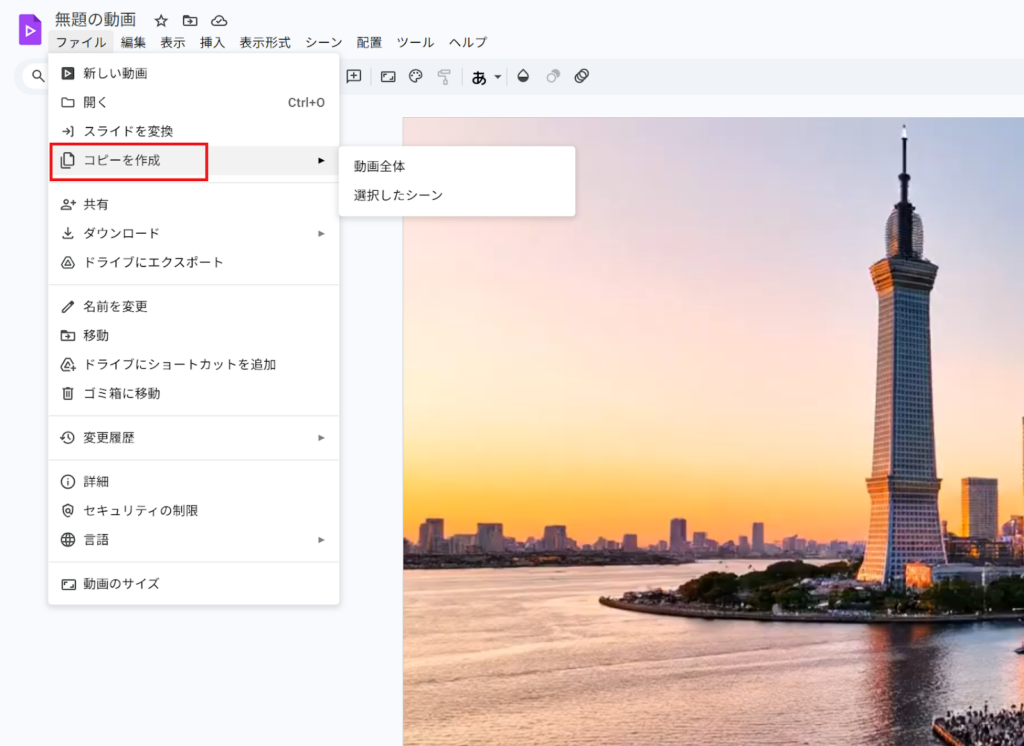Open the ツール menu
This screenshot has height=746, width=1024.
(414, 42)
